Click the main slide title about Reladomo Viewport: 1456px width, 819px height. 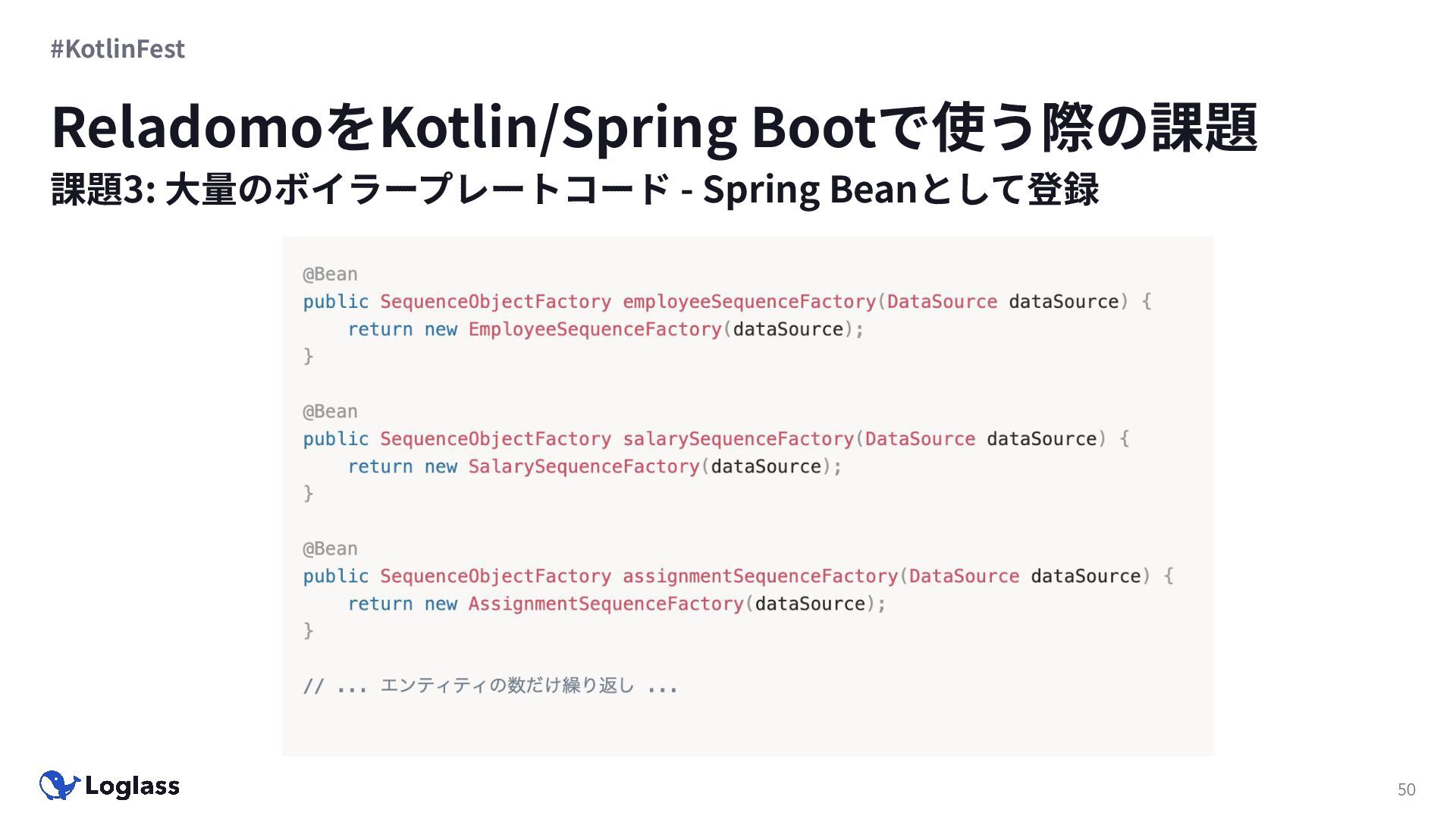(654, 127)
